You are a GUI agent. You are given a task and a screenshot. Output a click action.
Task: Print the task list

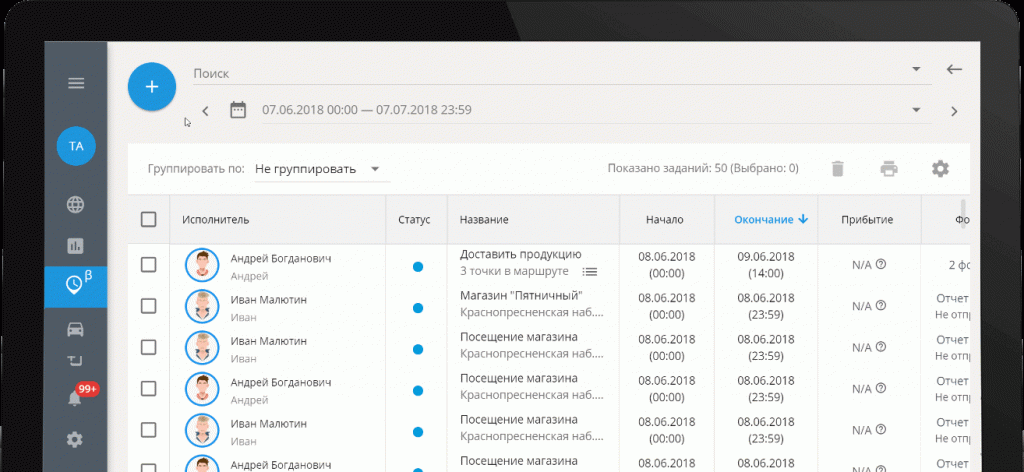click(x=889, y=169)
